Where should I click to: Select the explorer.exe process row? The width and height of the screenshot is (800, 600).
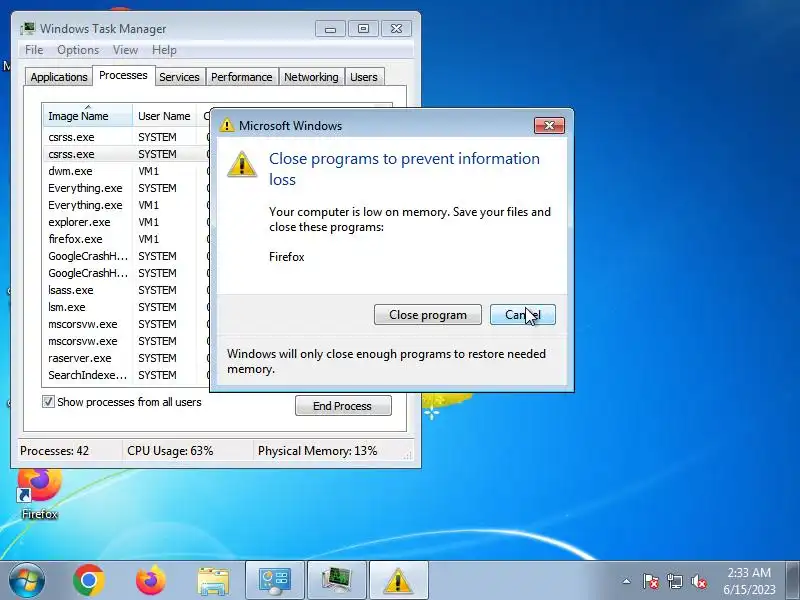click(x=126, y=222)
